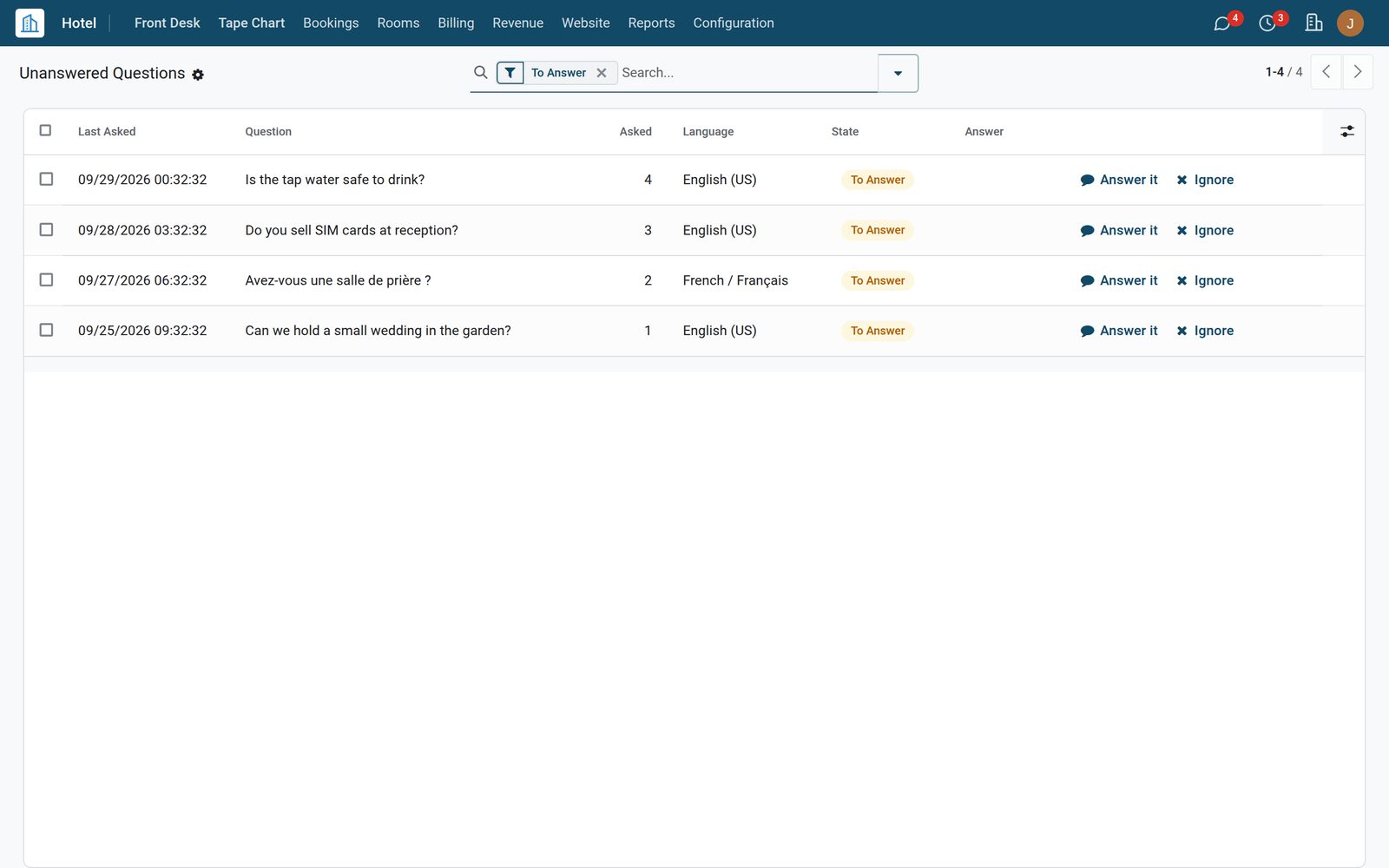This screenshot has width=1389, height=868.
Task: Check the tap water question row
Action: coord(46,179)
